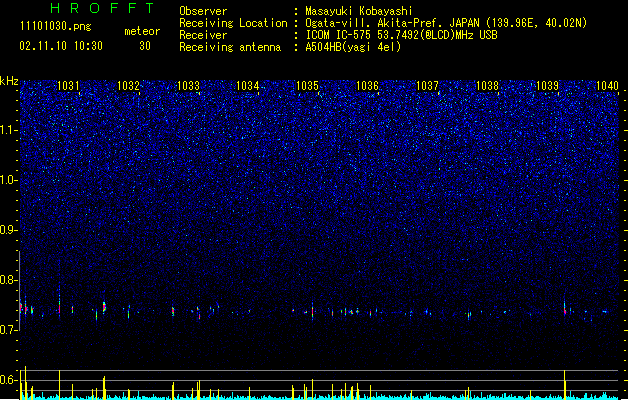This screenshot has width=629, height=400.
Task: Click time marker 1038
Action: tap(487, 86)
